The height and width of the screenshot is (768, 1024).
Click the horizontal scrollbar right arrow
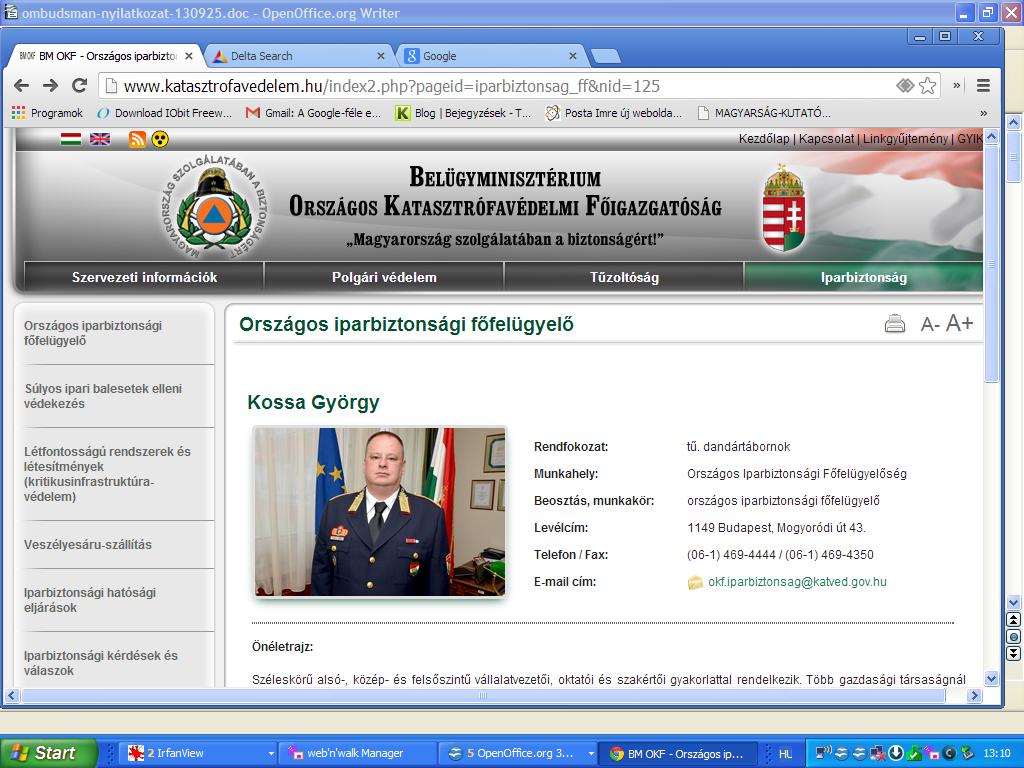[x=974, y=696]
